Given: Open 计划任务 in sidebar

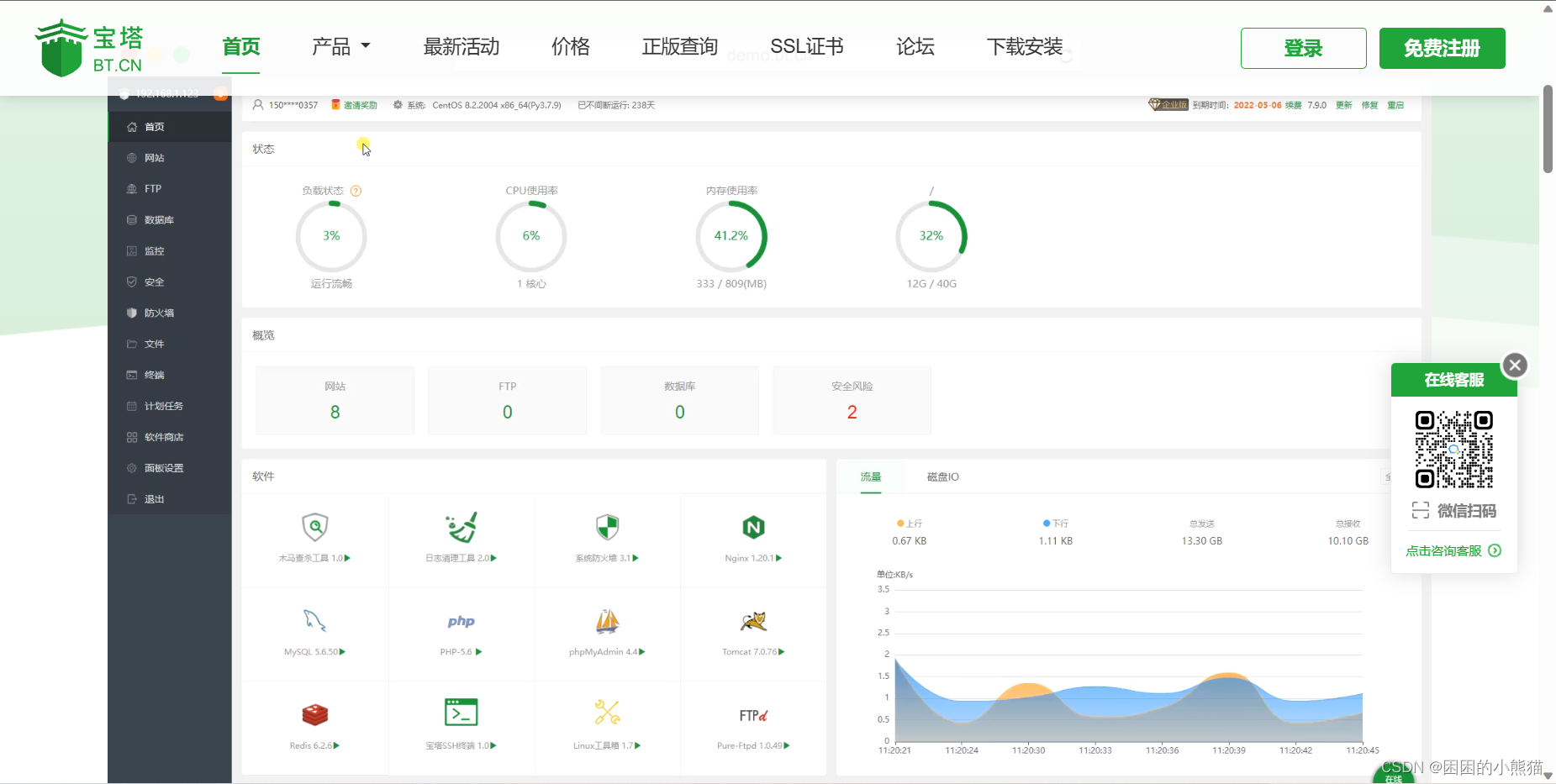Looking at the screenshot, I should 170,406.
